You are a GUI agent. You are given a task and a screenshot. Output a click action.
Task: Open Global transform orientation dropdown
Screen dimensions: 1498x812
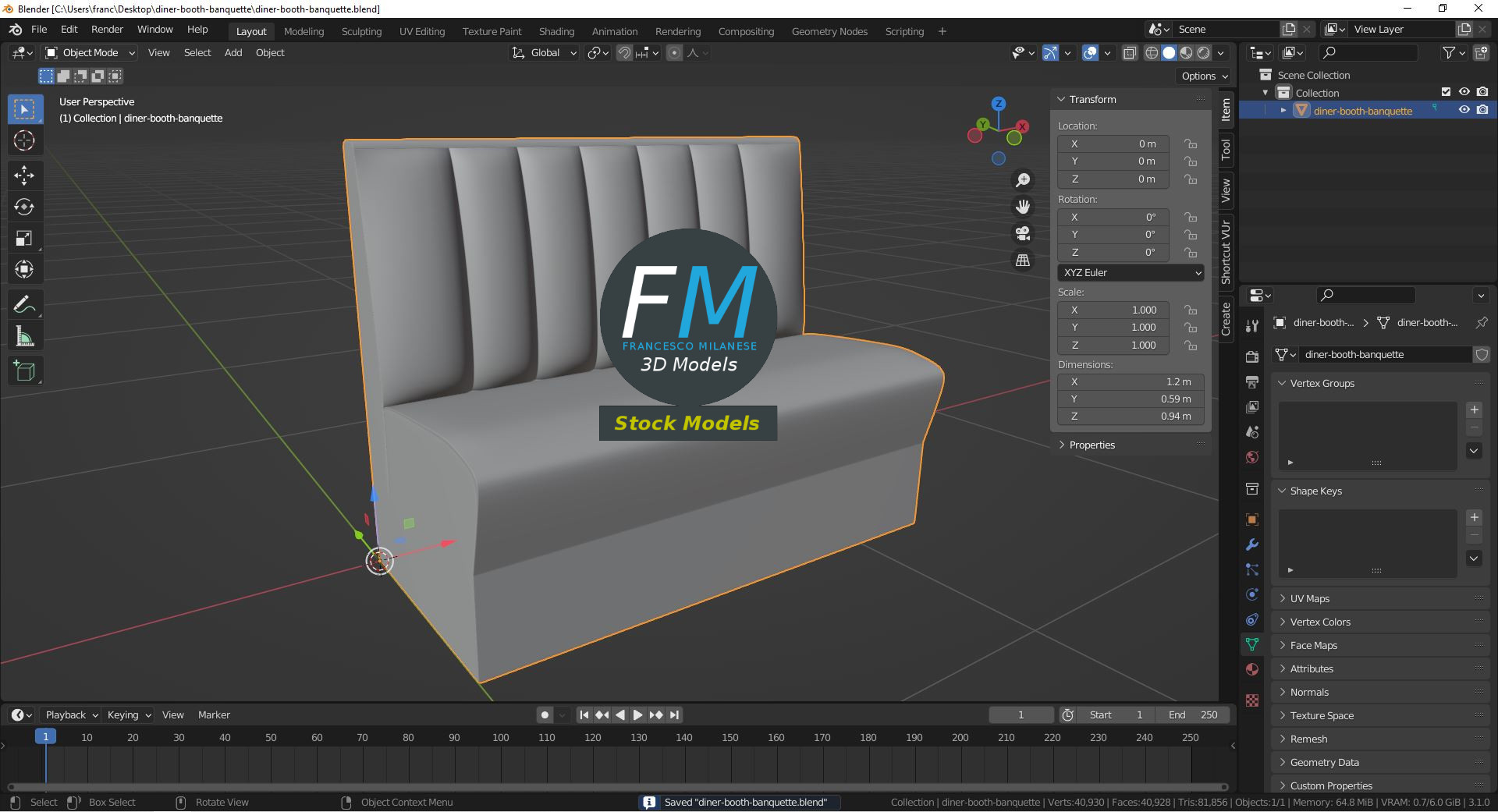[544, 53]
